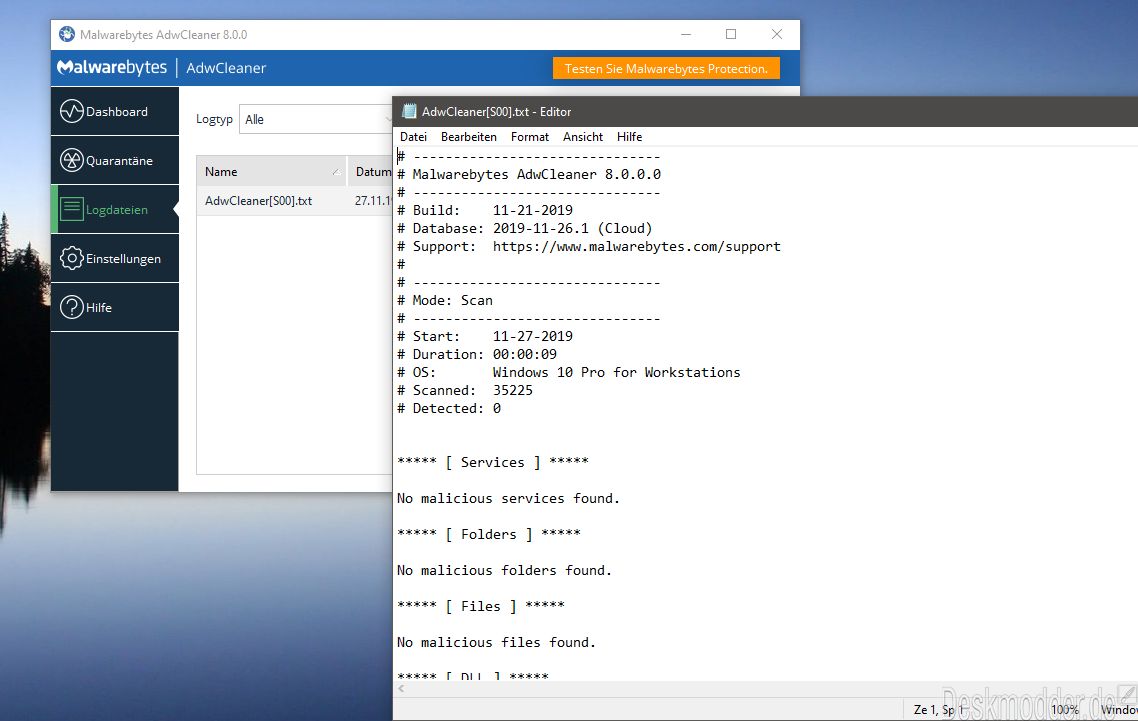
Task: Minimize the AdwCleaner window
Action: pos(686,34)
